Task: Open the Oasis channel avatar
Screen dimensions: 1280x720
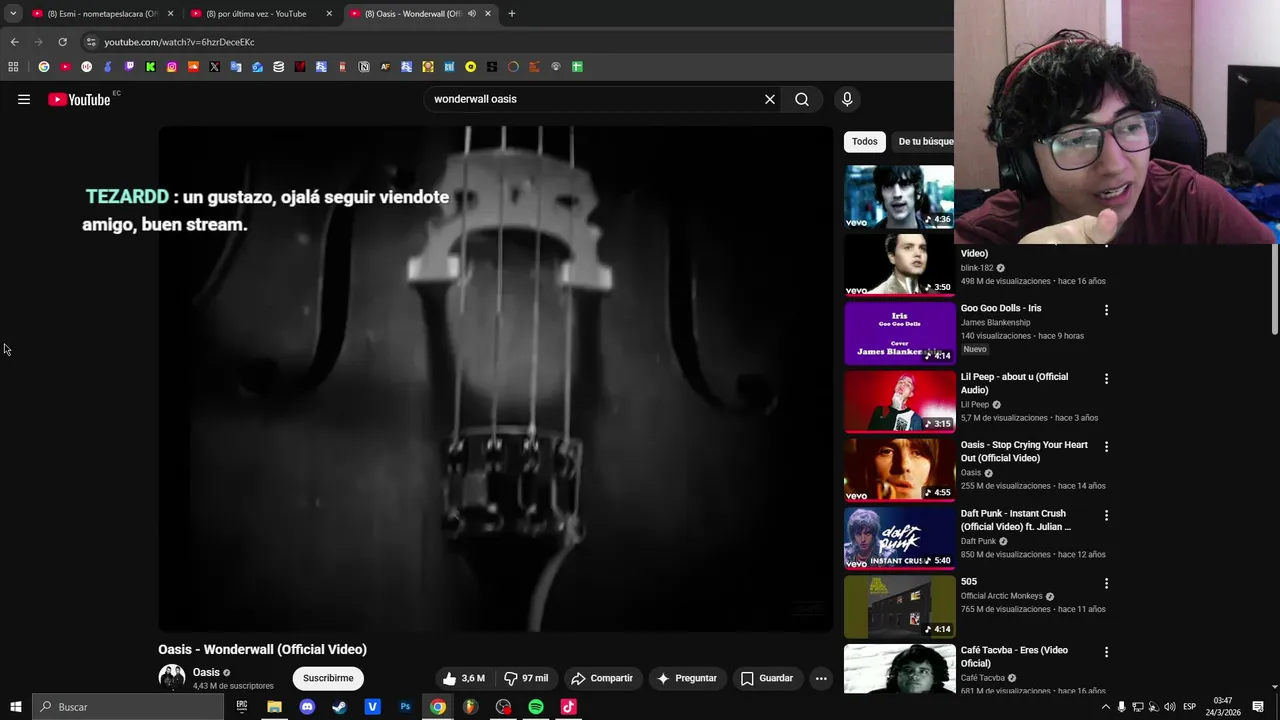Action: point(172,678)
